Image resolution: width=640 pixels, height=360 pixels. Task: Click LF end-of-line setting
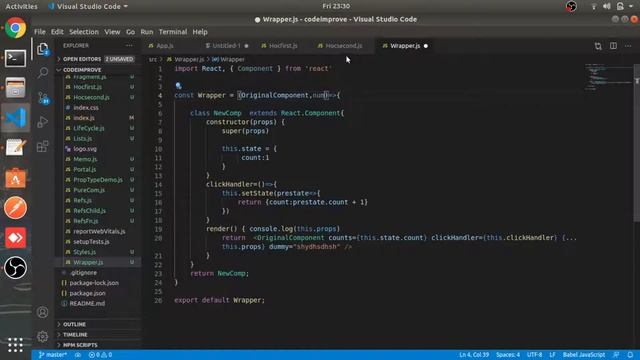(552, 355)
